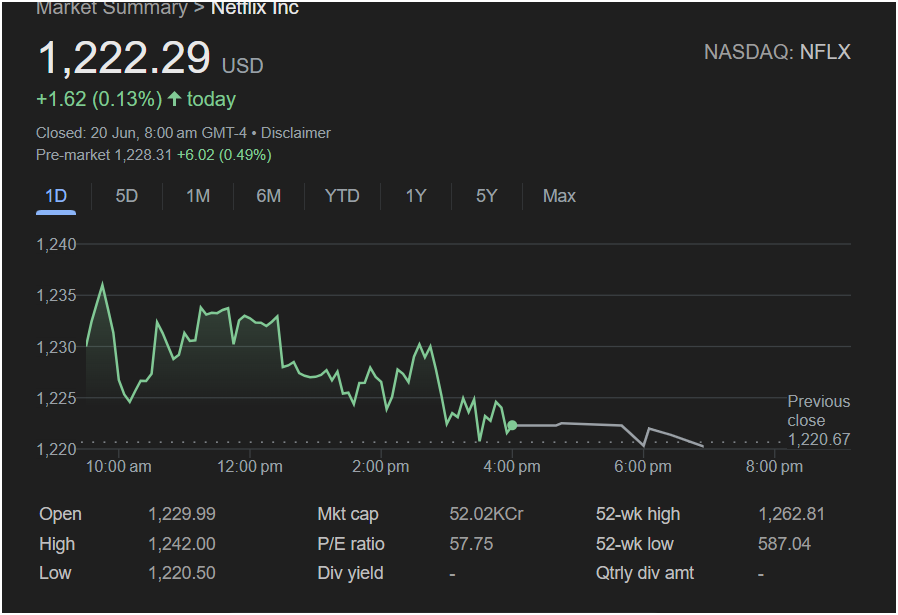Click the chart peak near 10:00 am
The height and width of the screenshot is (615, 898).
point(102,284)
